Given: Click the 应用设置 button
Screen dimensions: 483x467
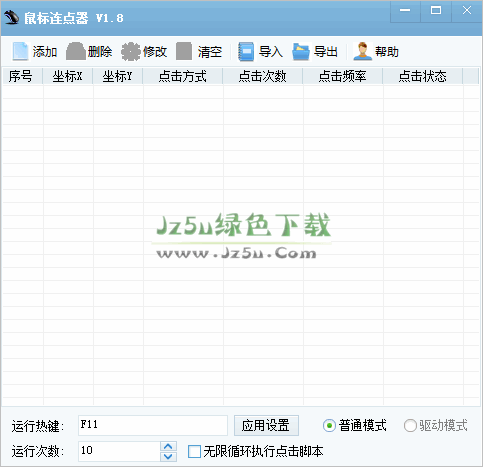Looking at the screenshot, I should [266, 425].
